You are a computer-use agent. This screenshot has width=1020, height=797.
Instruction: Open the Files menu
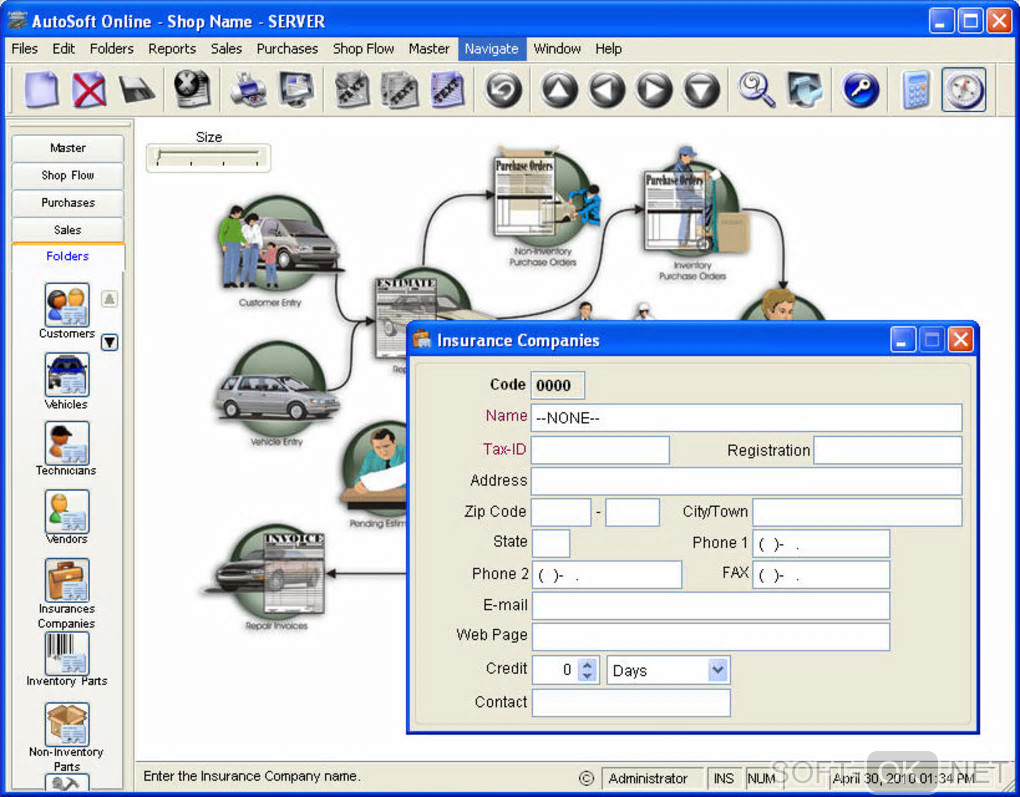[25, 49]
